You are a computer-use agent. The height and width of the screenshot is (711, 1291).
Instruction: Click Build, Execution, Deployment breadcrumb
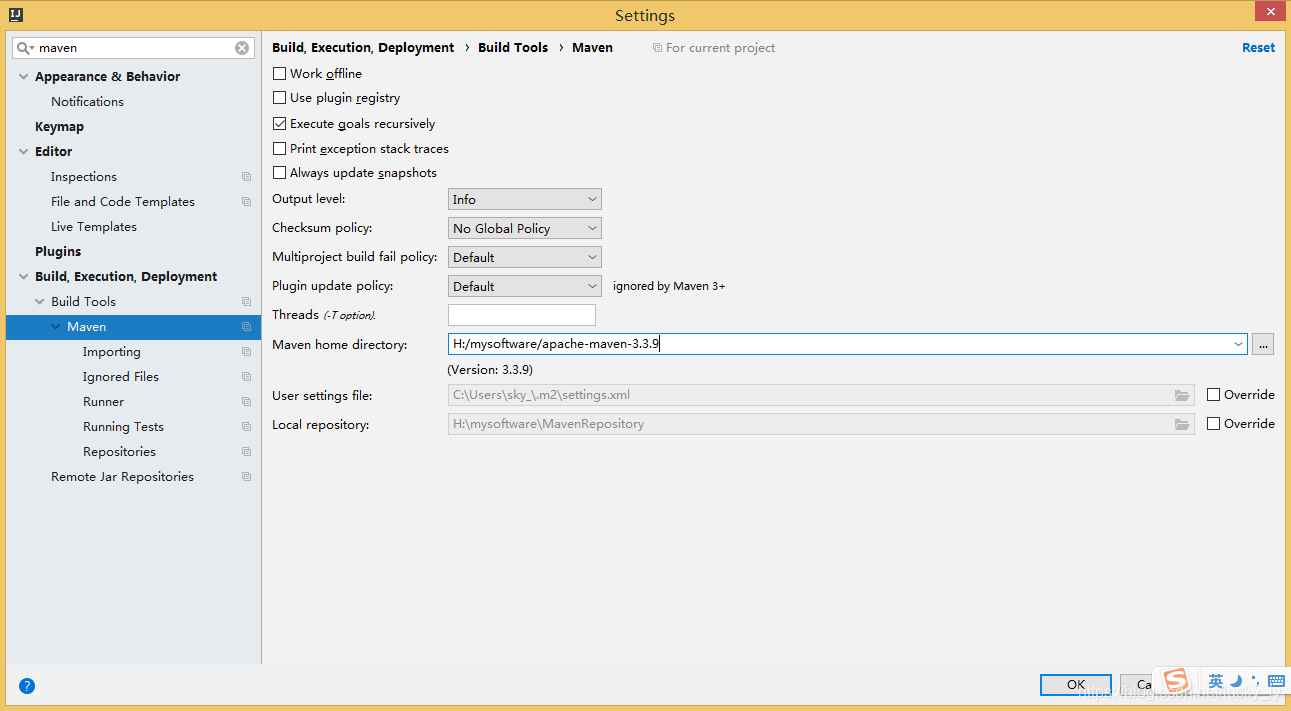click(363, 48)
